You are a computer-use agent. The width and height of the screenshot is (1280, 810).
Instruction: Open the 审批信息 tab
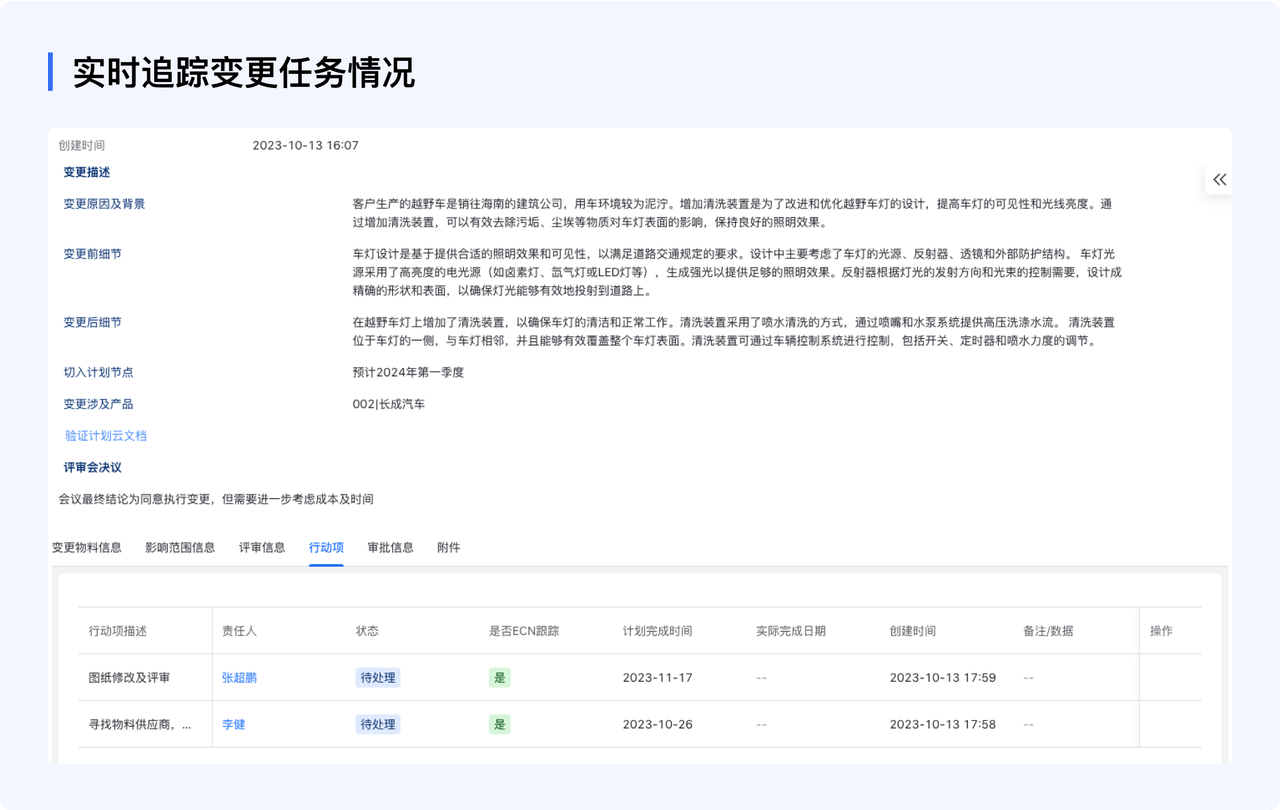pyautogui.click(x=390, y=547)
